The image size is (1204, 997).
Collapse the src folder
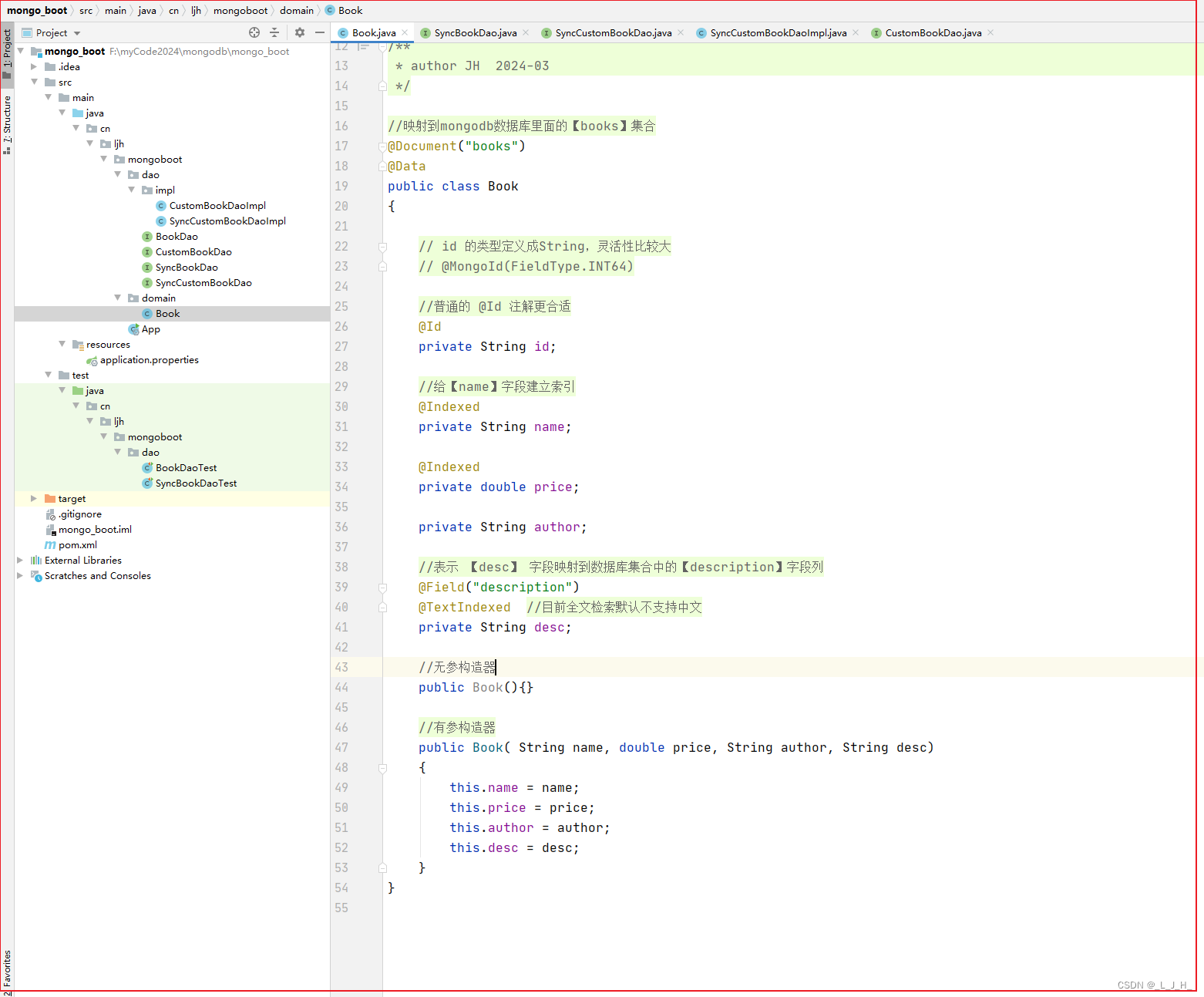[x=34, y=82]
